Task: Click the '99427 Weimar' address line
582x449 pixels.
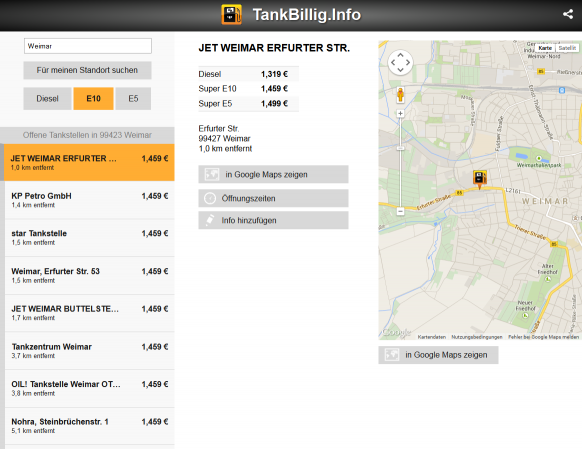Action: (x=224, y=138)
